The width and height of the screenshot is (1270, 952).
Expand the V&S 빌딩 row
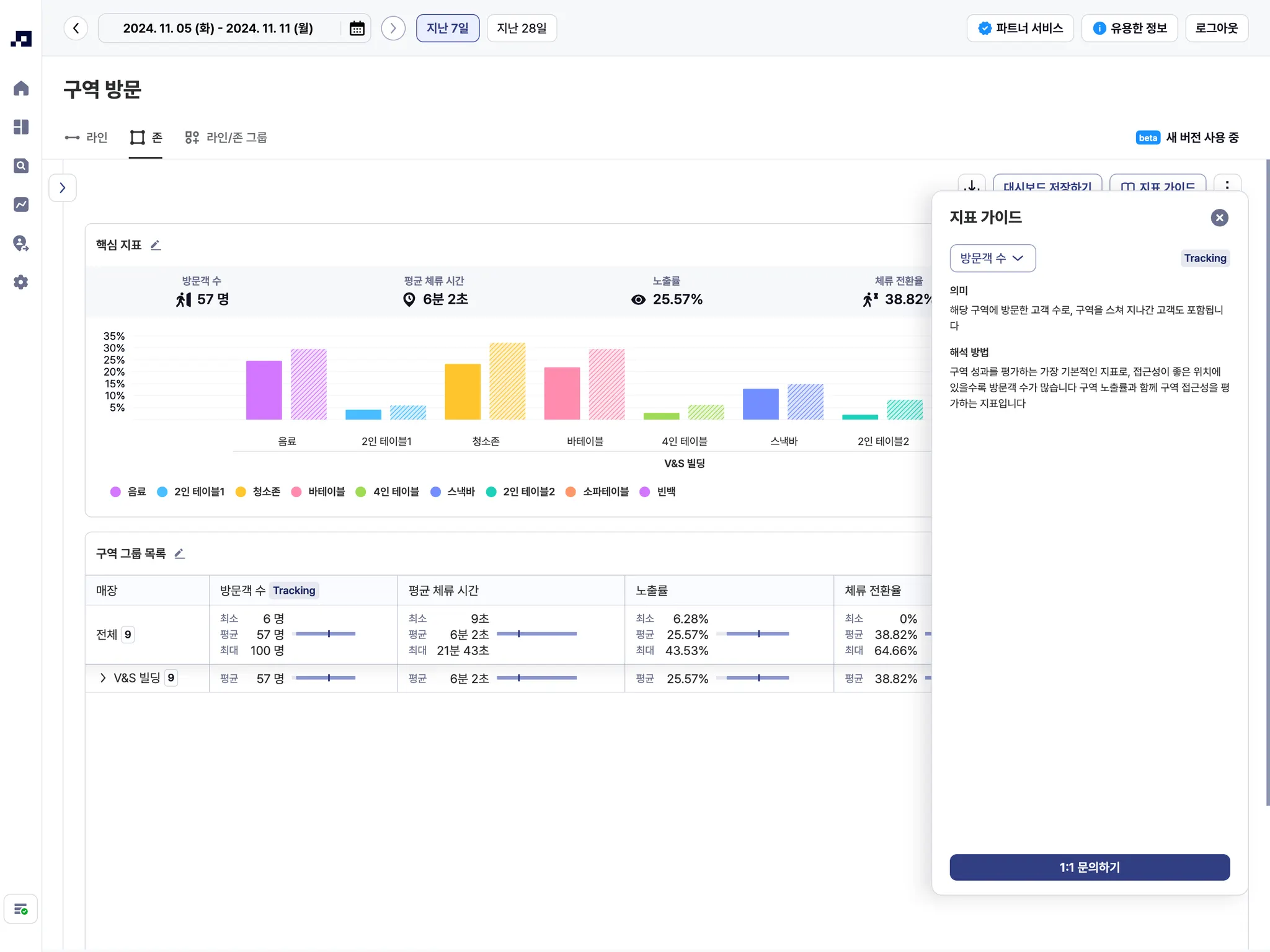[103, 678]
